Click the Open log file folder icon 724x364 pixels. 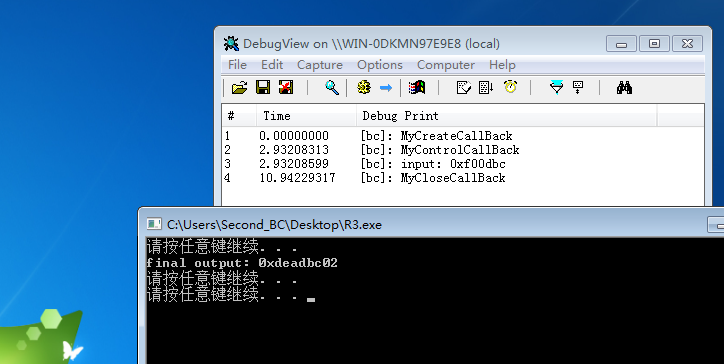pyautogui.click(x=239, y=87)
